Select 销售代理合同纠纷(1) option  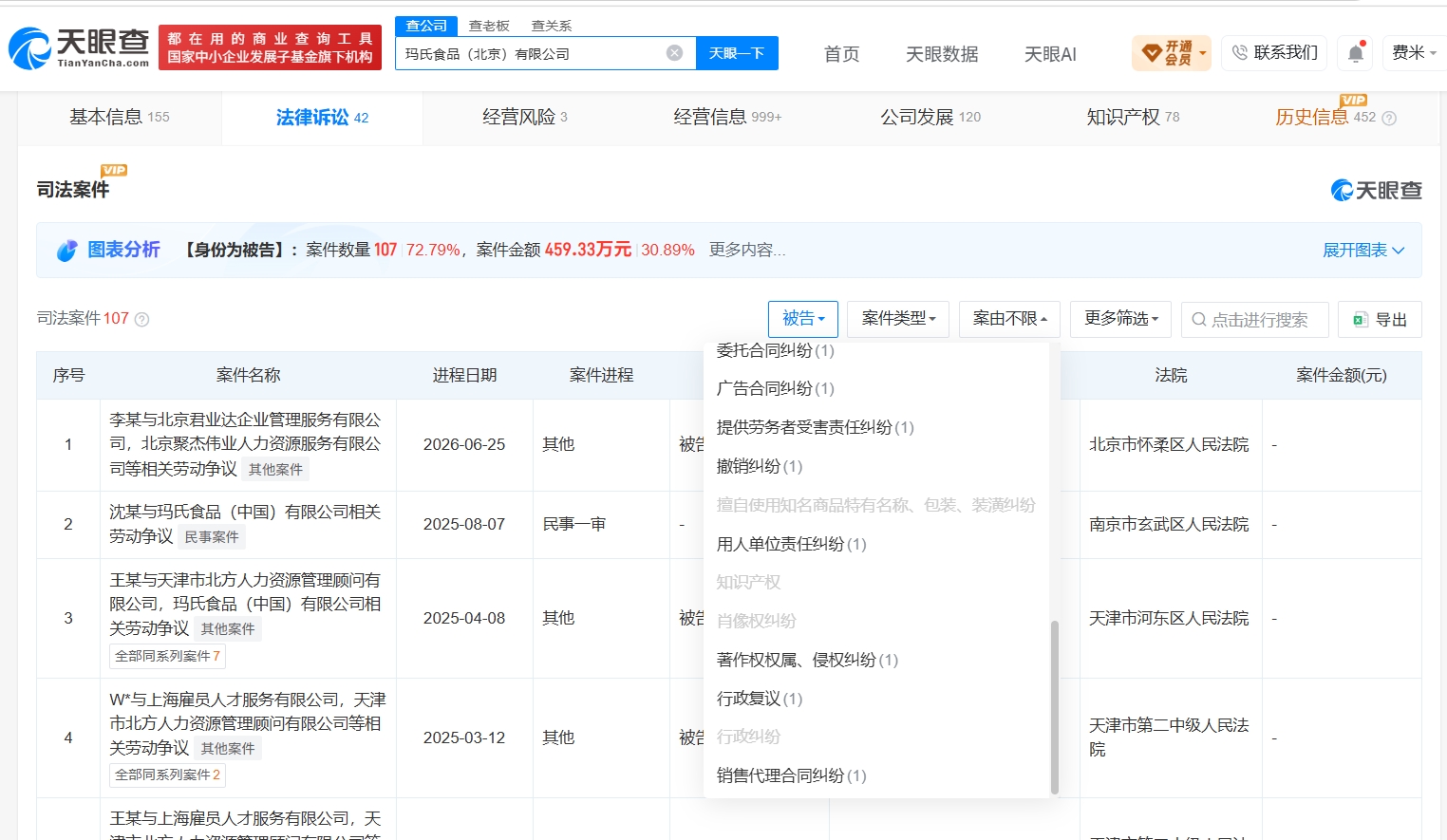(791, 775)
